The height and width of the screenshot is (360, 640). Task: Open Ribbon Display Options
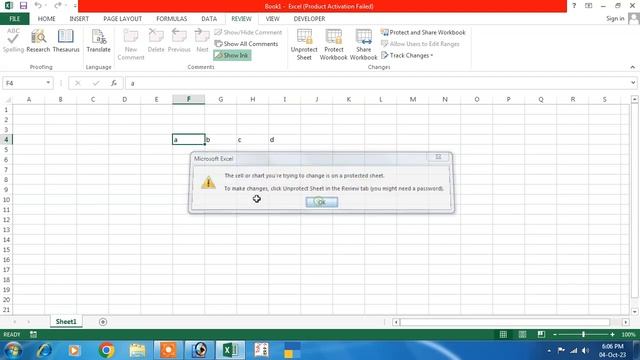click(x=589, y=6)
